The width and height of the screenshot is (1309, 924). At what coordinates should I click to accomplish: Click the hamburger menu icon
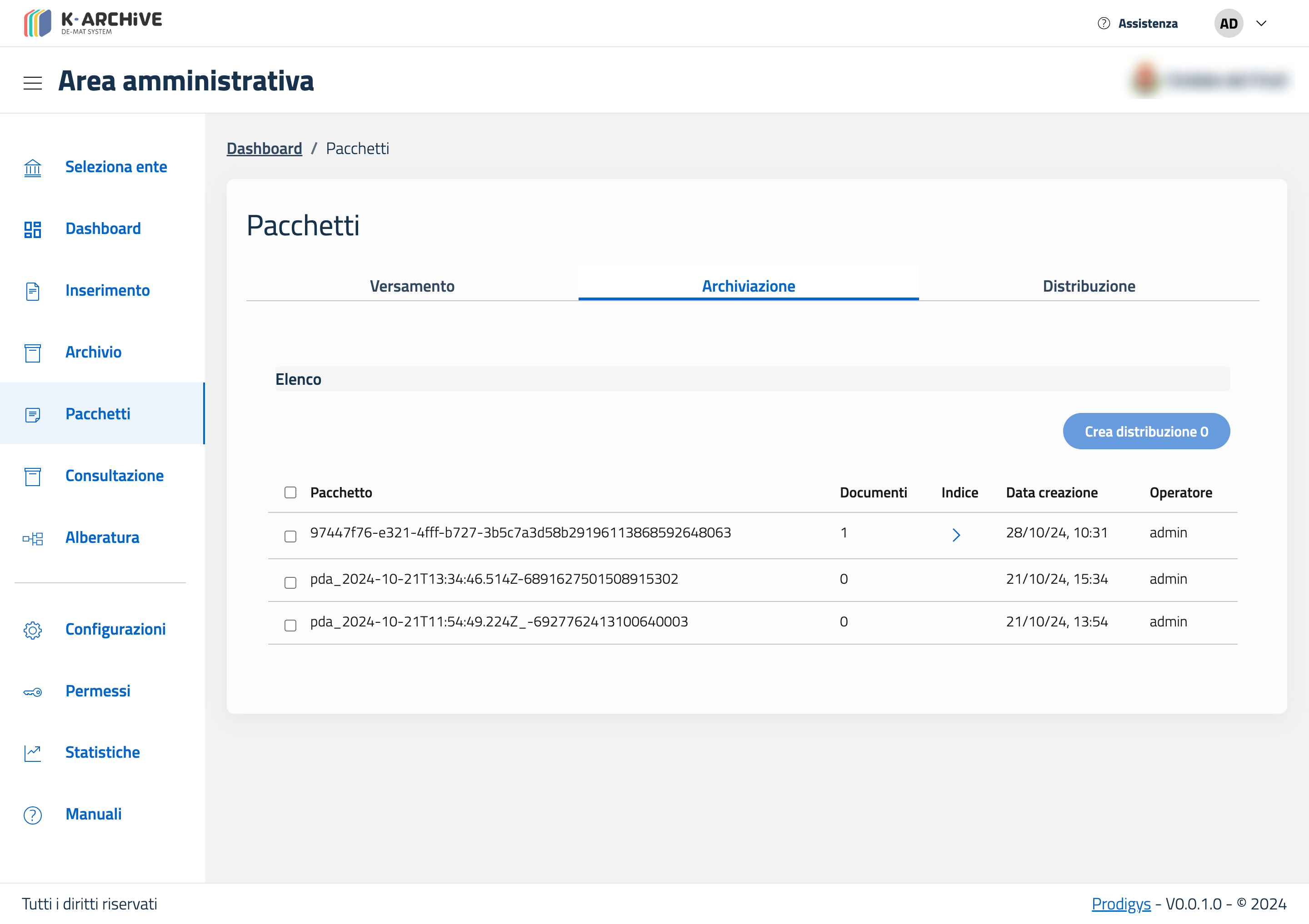click(x=32, y=83)
